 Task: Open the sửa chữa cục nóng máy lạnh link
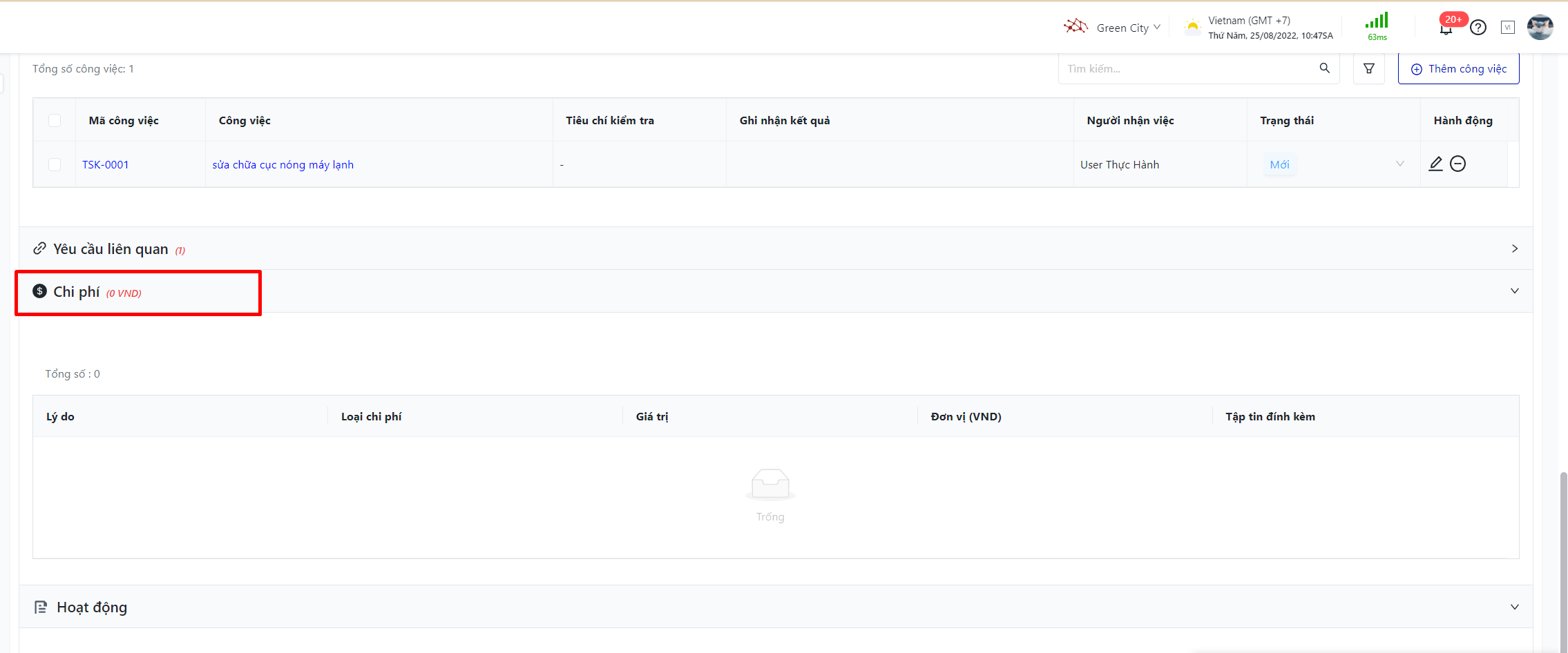click(283, 164)
